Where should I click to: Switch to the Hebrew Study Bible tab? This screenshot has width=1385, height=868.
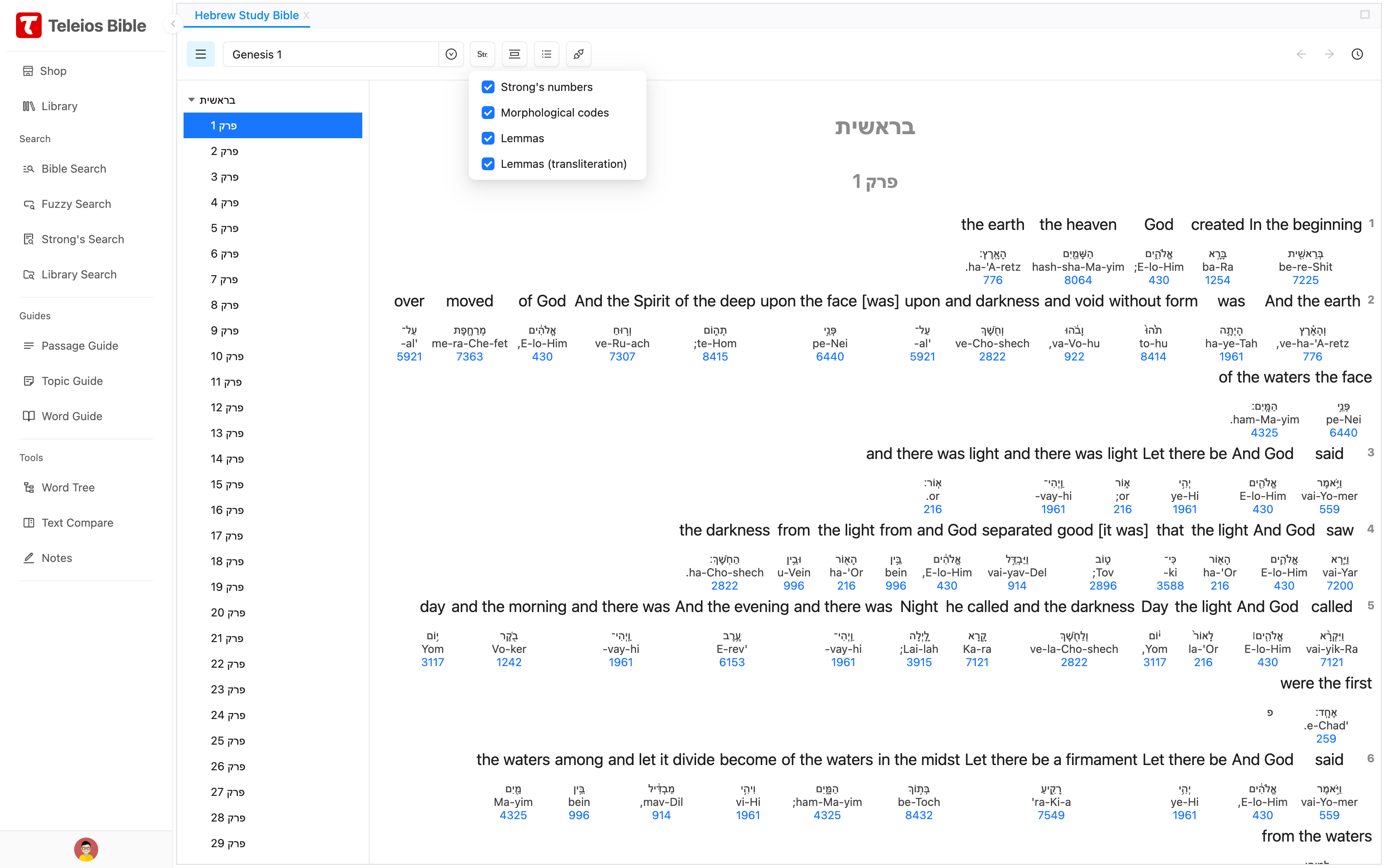pos(246,16)
